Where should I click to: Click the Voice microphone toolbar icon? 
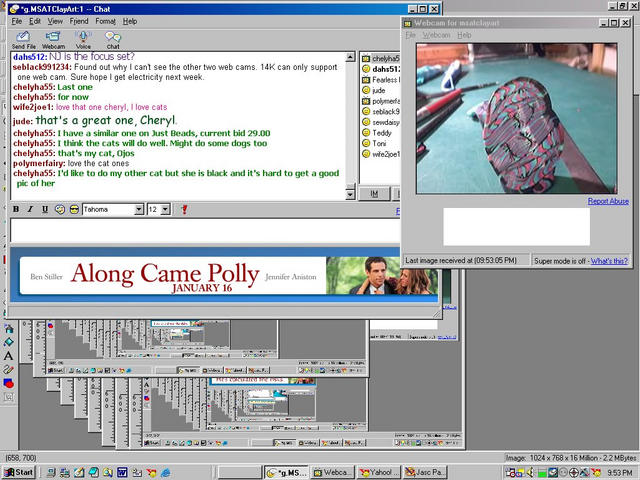click(83, 40)
